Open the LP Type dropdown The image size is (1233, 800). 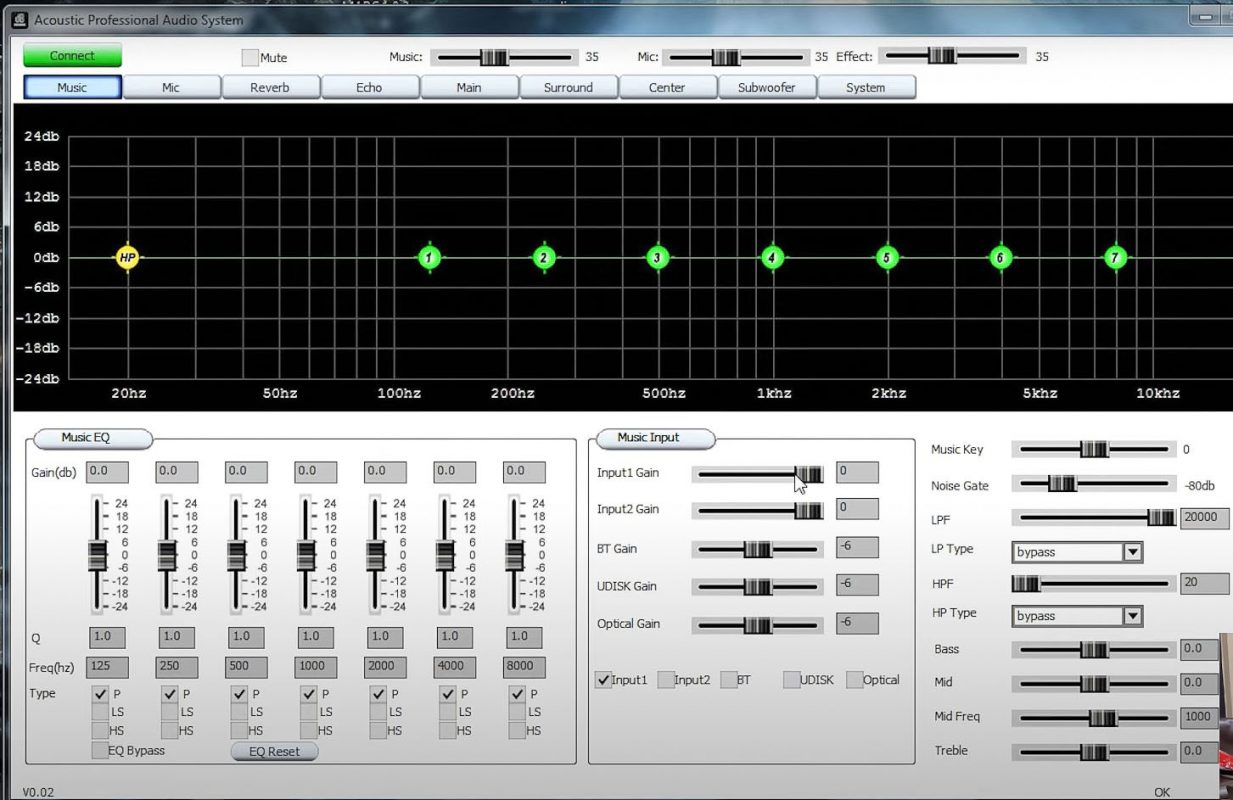coord(1132,552)
